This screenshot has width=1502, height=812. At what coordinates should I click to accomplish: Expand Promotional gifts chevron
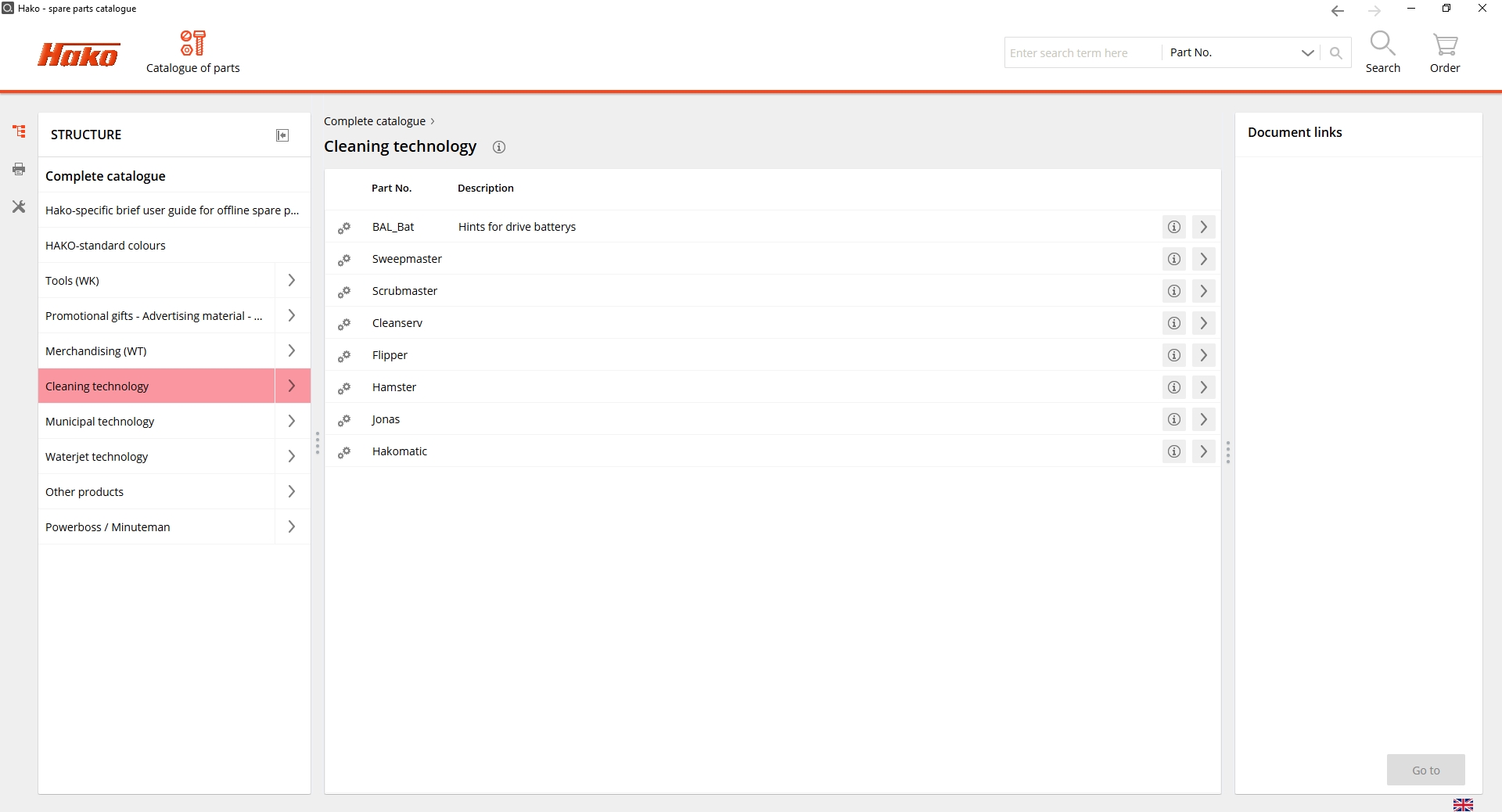pyautogui.click(x=292, y=315)
